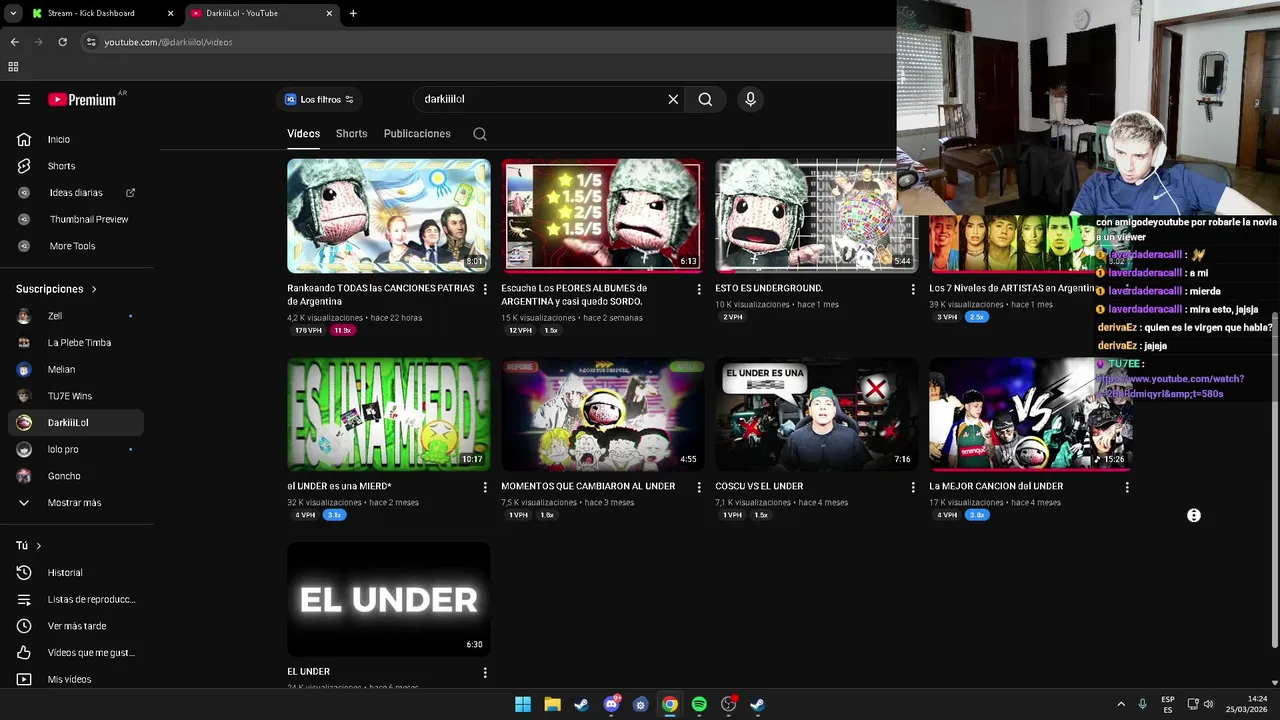Clear the search box with the X

click(x=673, y=99)
